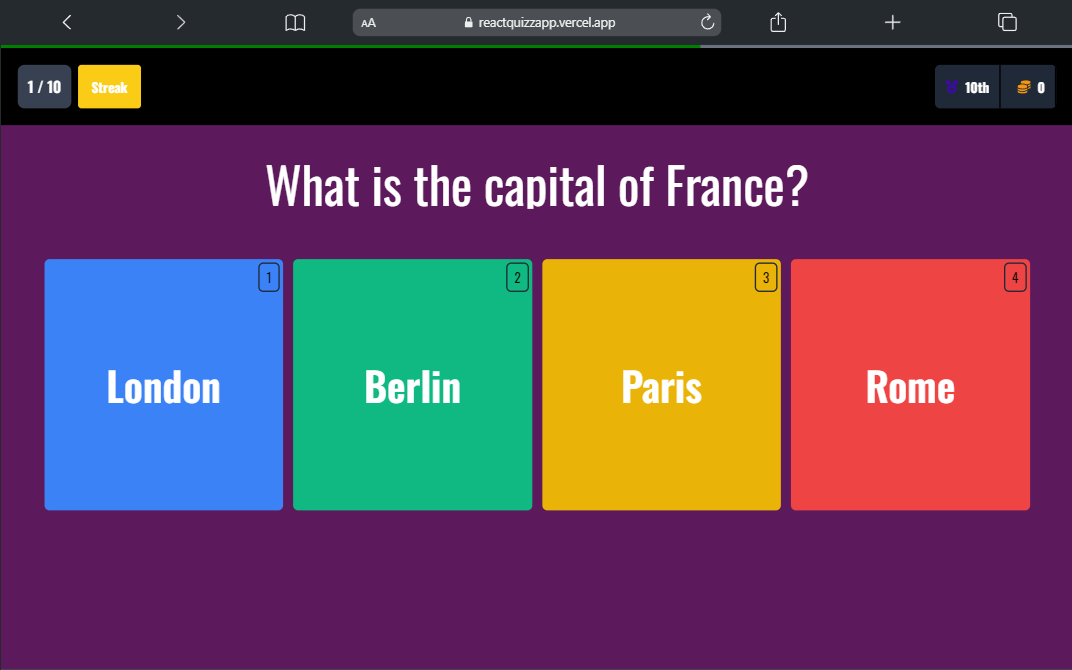Open the AA page settings menu
The image size is (1072, 670).
[369, 22]
